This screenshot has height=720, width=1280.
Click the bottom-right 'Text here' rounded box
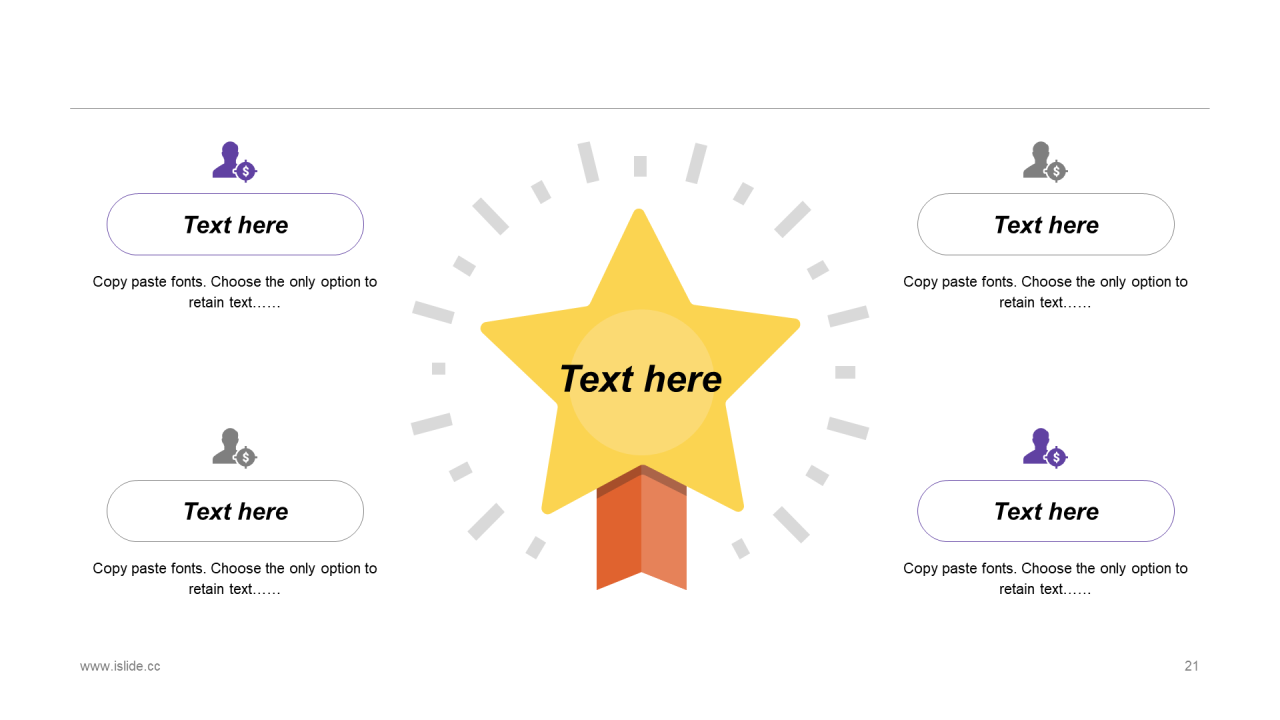coord(1045,511)
